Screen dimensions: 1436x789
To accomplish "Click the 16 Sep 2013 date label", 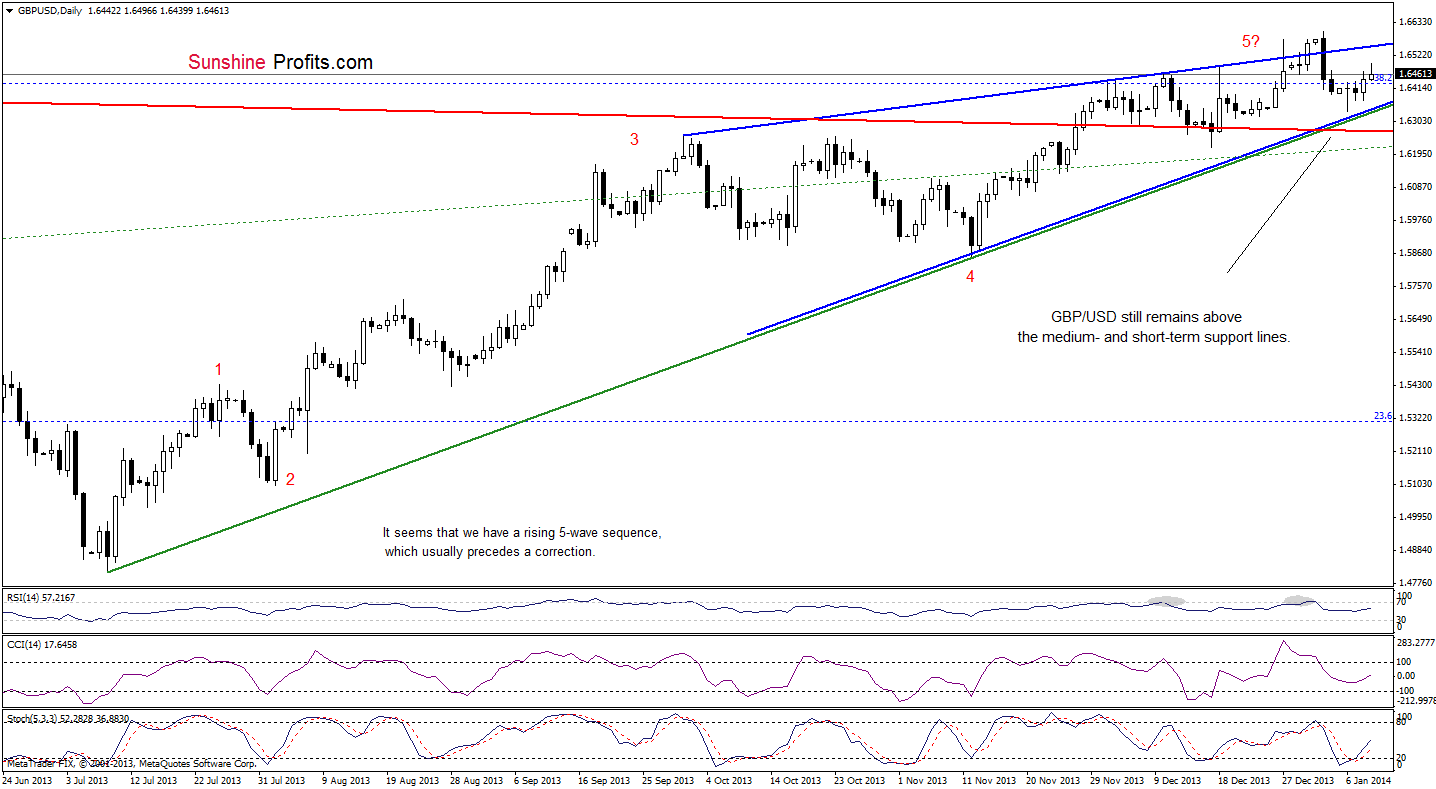I will point(602,779).
